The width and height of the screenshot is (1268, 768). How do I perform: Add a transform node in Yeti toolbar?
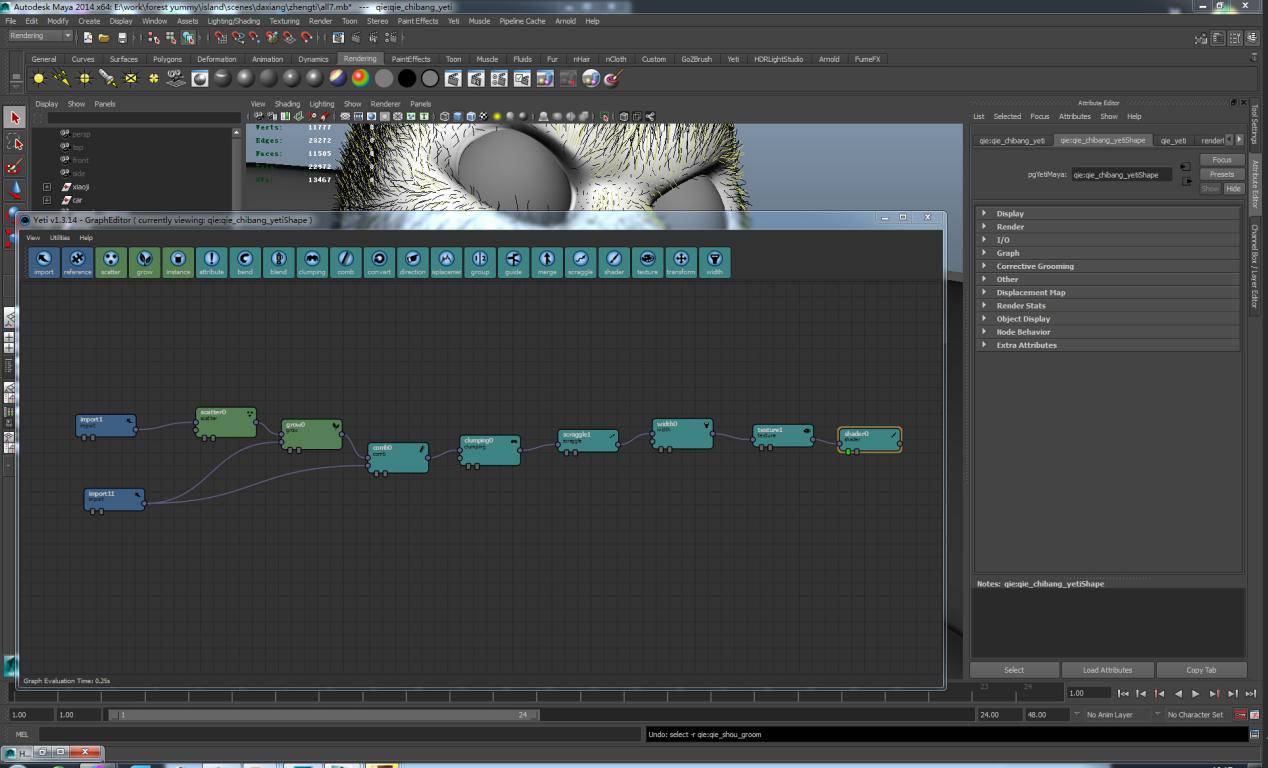681,262
